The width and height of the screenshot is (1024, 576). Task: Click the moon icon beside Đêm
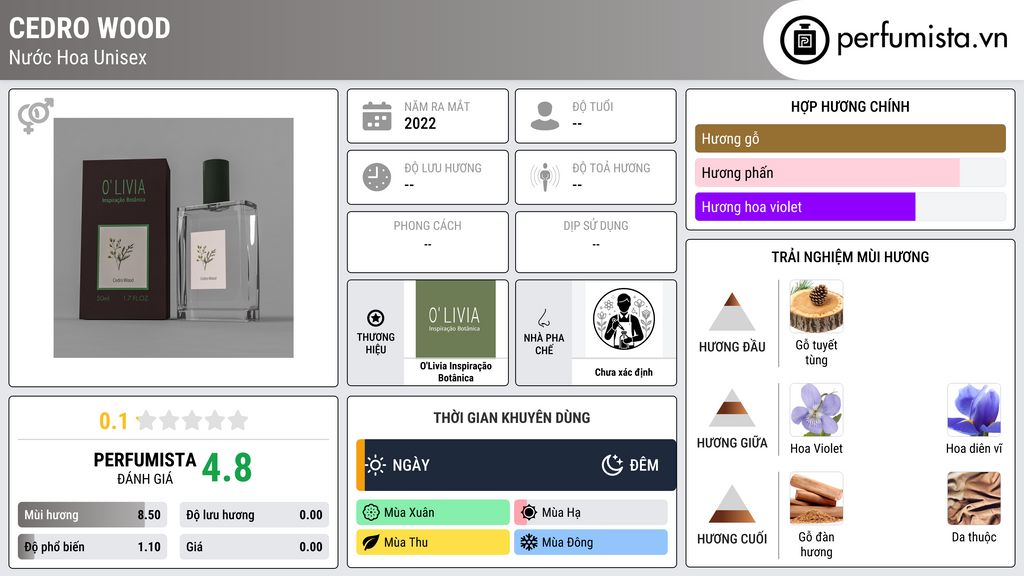coord(612,465)
